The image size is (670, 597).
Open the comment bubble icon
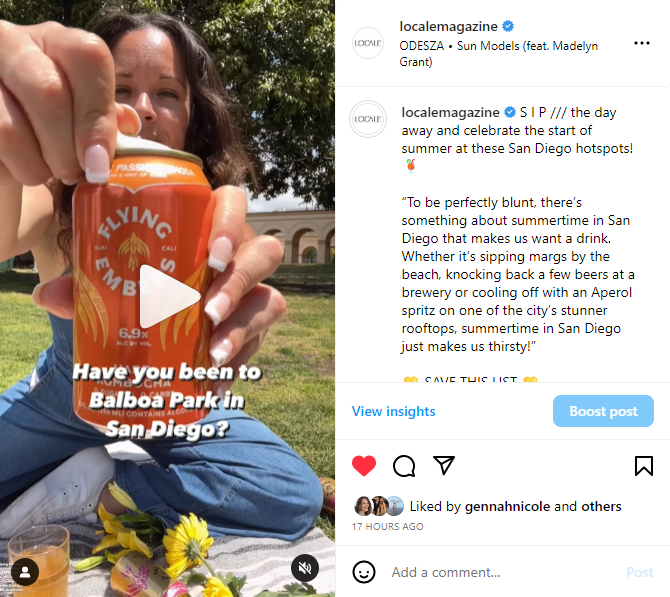click(x=404, y=466)
